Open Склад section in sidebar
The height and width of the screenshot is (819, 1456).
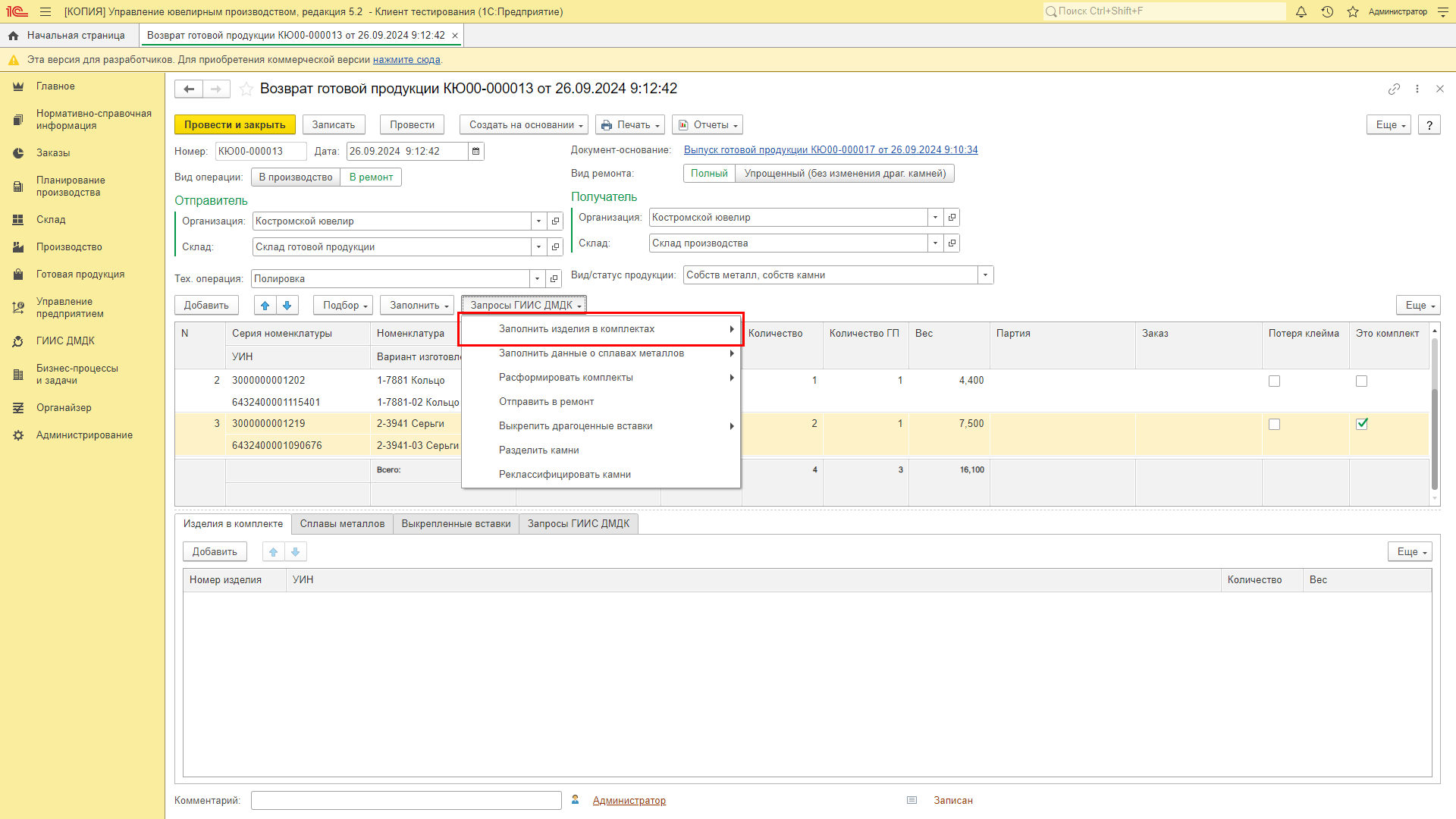click(x=51, y=220)
